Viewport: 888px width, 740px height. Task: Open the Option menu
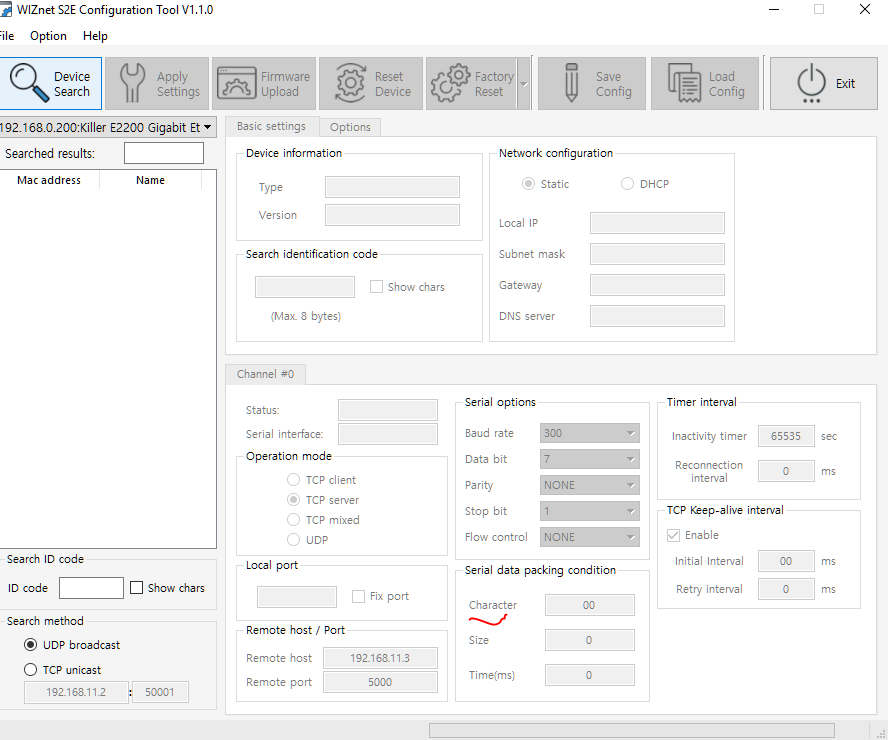coord(48,36)
